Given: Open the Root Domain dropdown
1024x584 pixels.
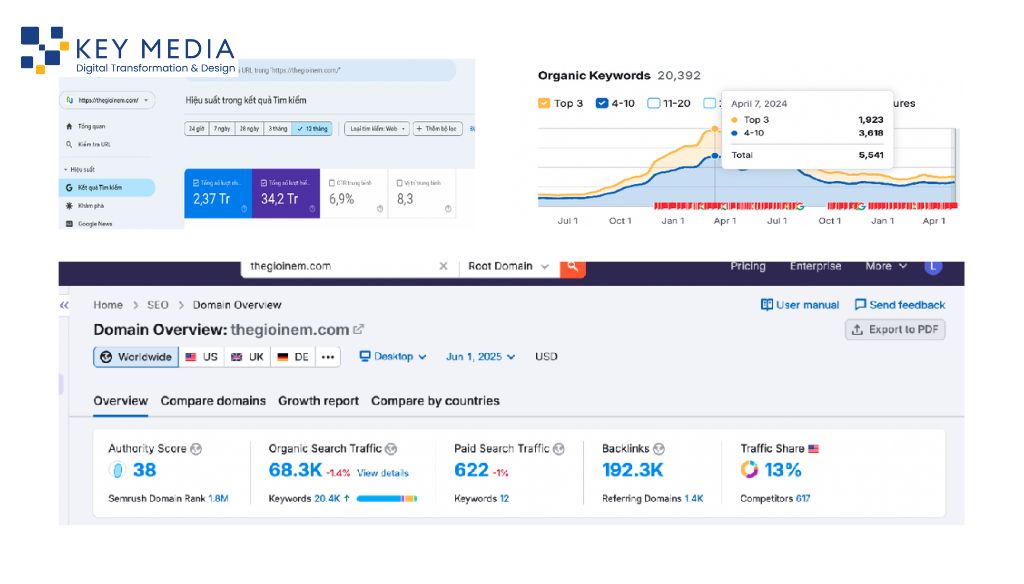Looking at the screenshot, I should [509, 267].
